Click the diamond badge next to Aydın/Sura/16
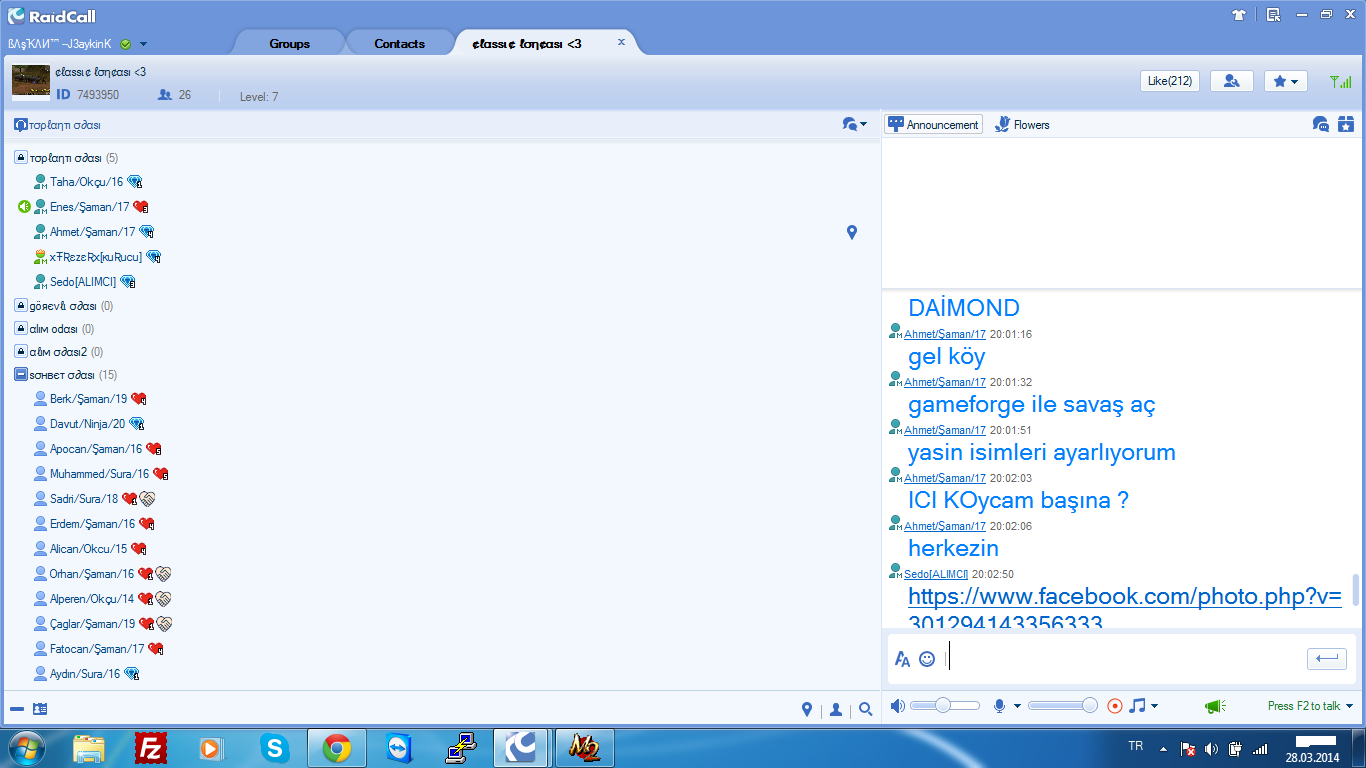Viewport: 1366px width, 768px height. (131, 674)
